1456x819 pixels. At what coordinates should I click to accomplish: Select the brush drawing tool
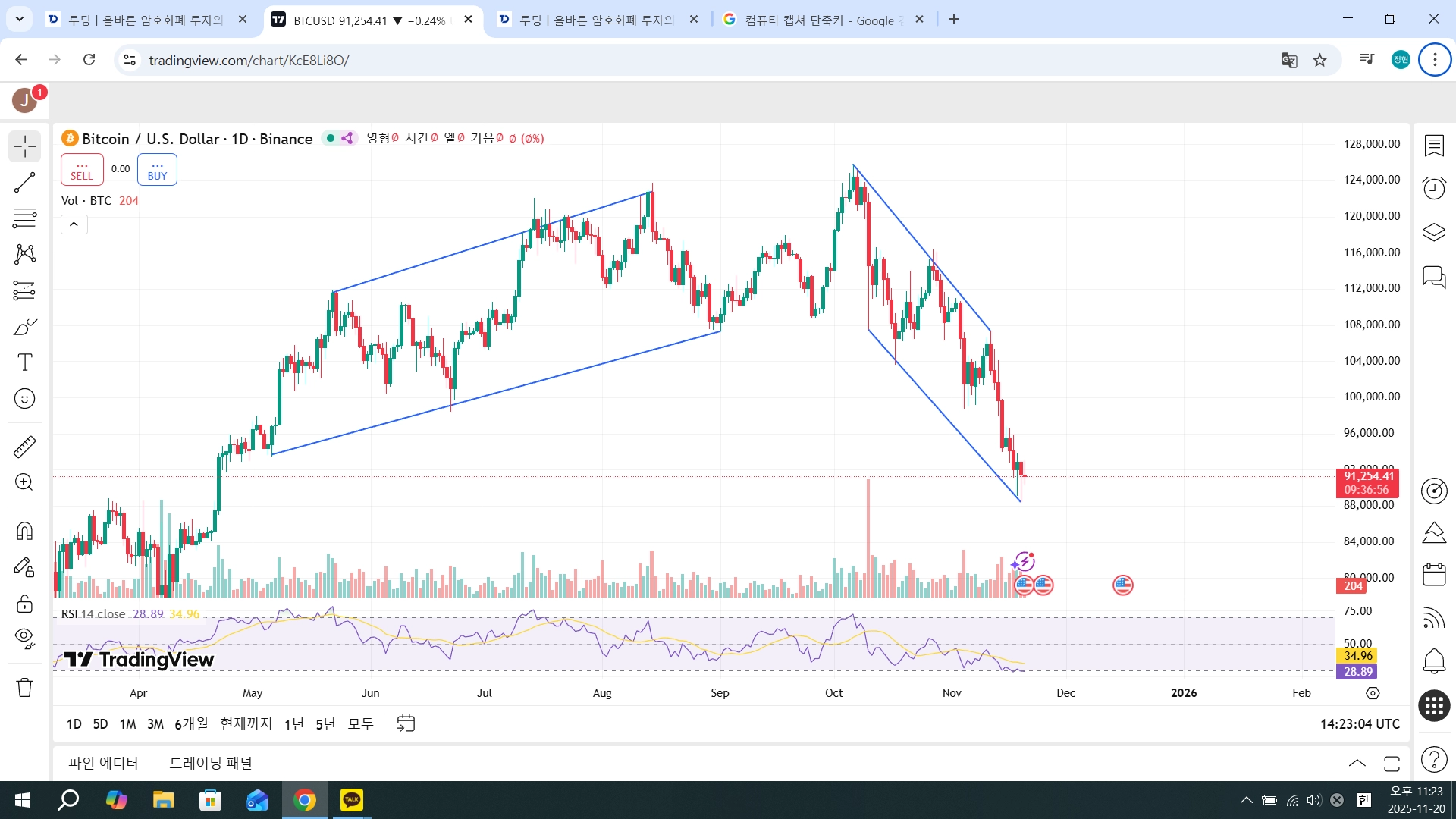[x=24, y=327]
